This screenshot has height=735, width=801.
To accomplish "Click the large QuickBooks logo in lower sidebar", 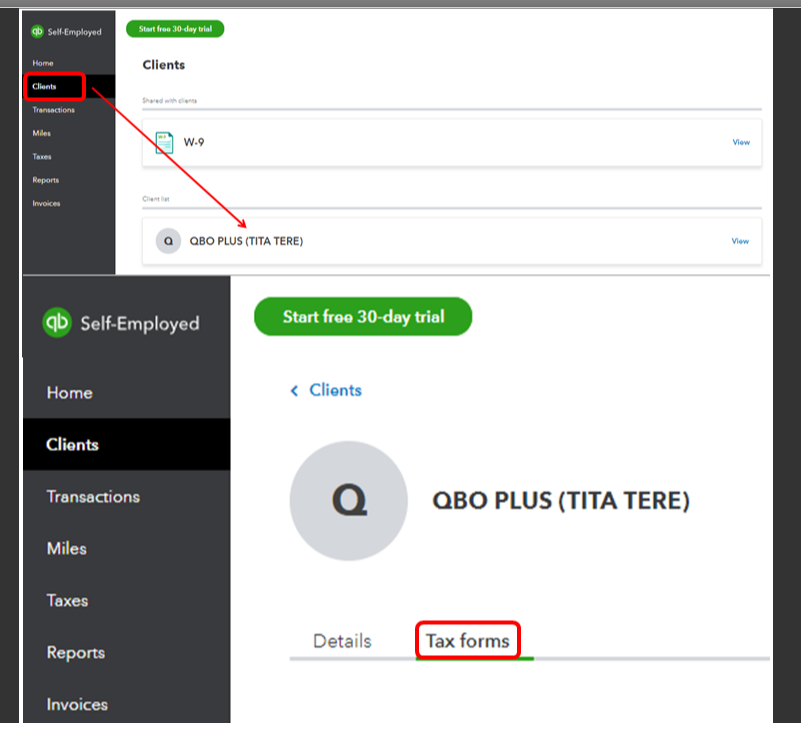I will 57,322.
